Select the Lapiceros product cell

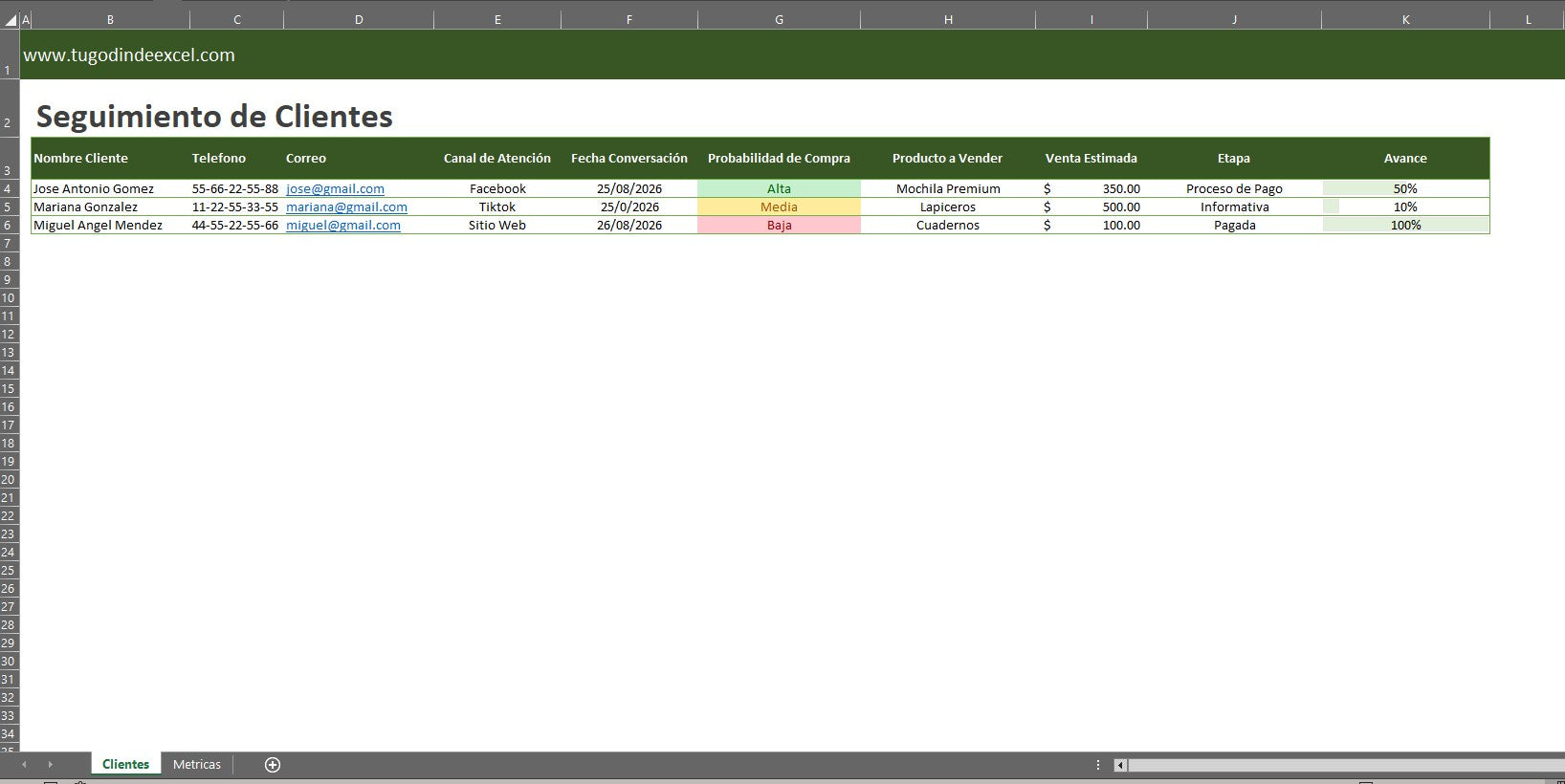click(948, 207)
